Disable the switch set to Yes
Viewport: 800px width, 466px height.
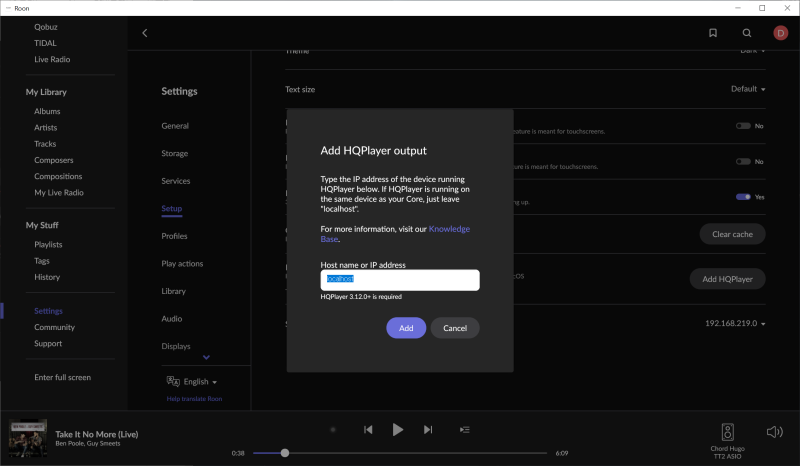[x=743, y=197]
